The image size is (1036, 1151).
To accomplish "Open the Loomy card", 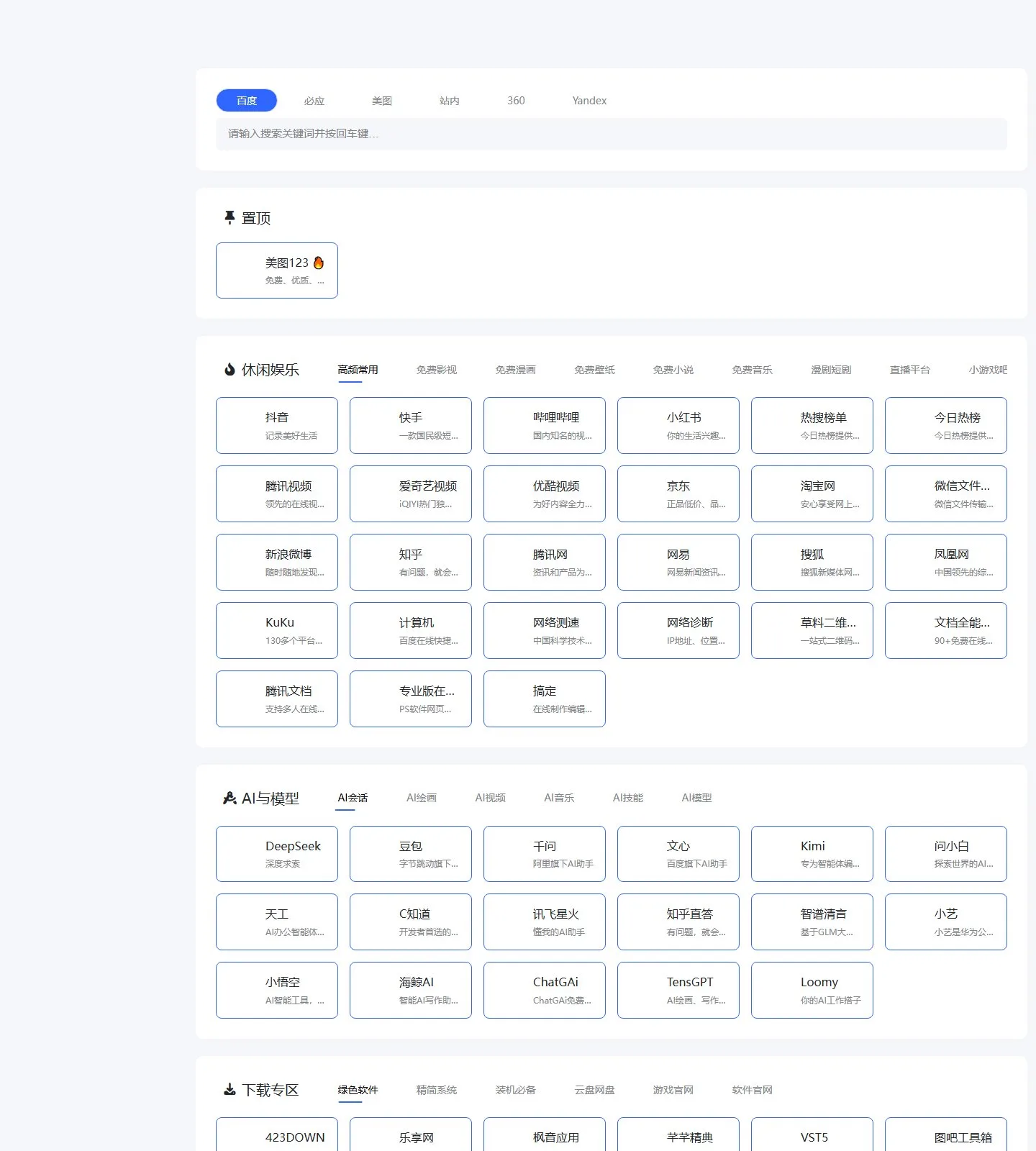I will [812, 990].
